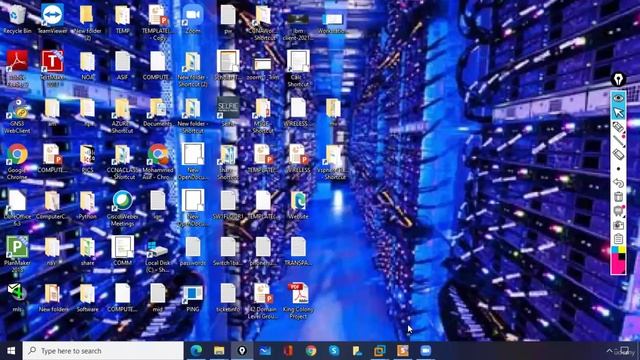Image resolution: width=640 pixels, height=360 pixels.
Task: Clear the screen with the trash can icon
Action: pyautogui.click(x=618, y=197)
